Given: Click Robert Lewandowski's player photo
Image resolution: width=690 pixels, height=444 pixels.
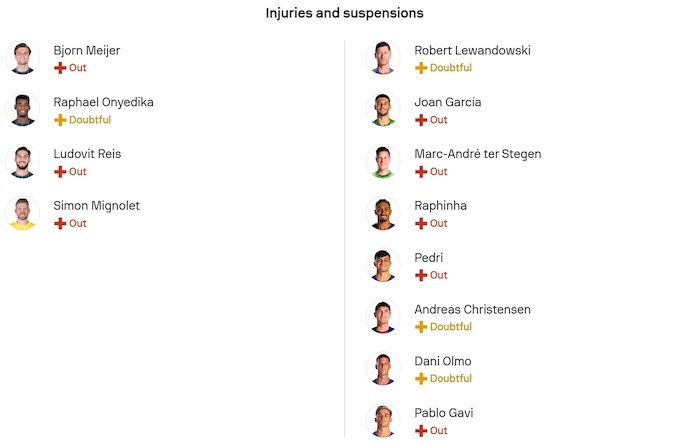Looking at the screenshot, I should point(383,58).
